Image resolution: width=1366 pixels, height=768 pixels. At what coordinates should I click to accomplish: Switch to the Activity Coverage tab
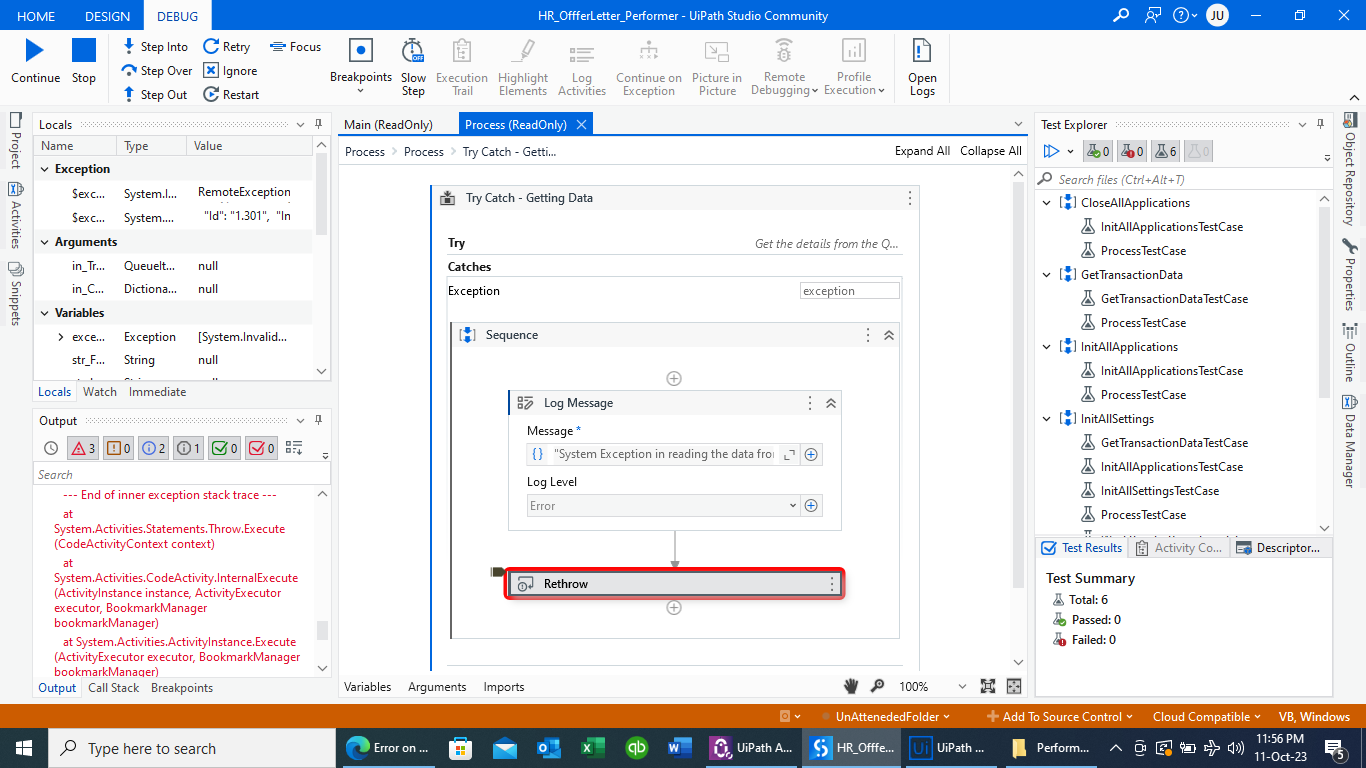click(1179, 548)
